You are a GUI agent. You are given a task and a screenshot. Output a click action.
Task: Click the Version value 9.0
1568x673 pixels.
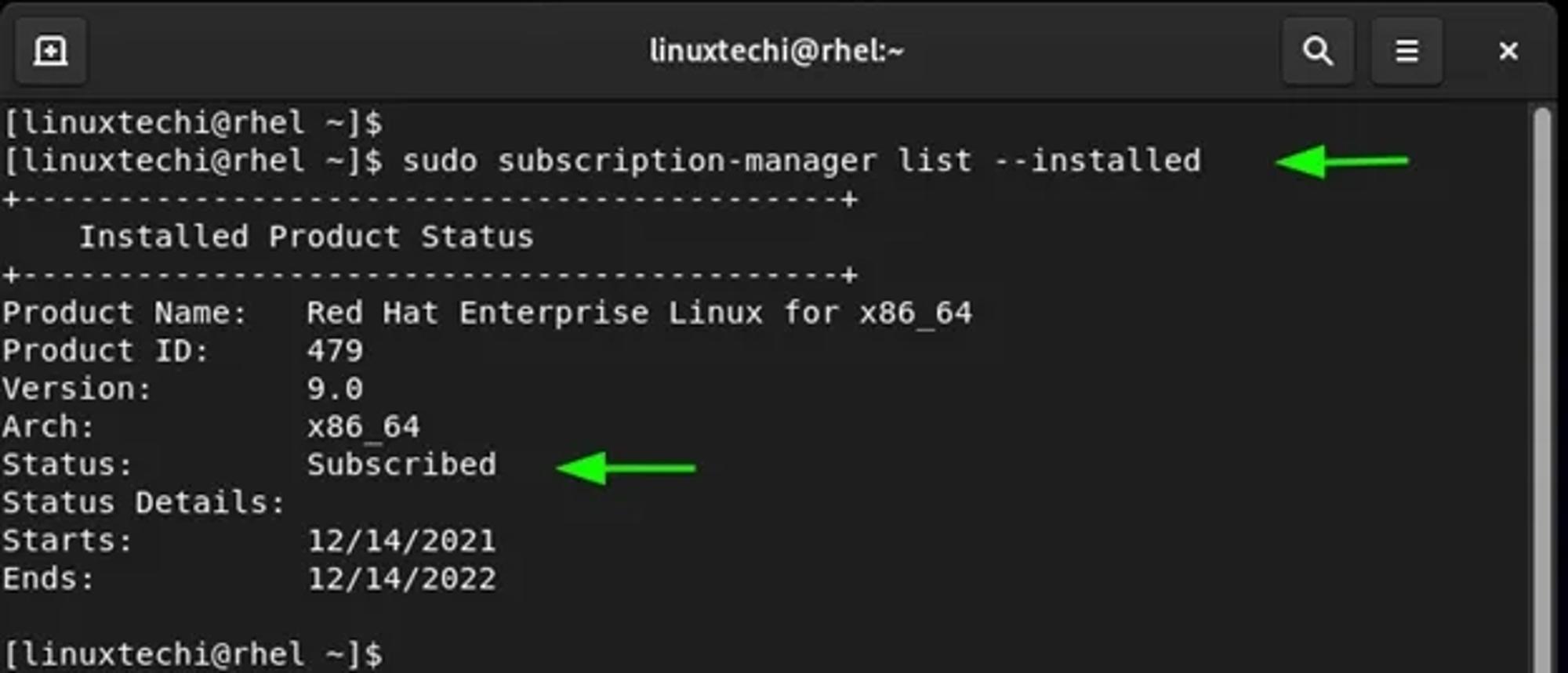point(335,389)
